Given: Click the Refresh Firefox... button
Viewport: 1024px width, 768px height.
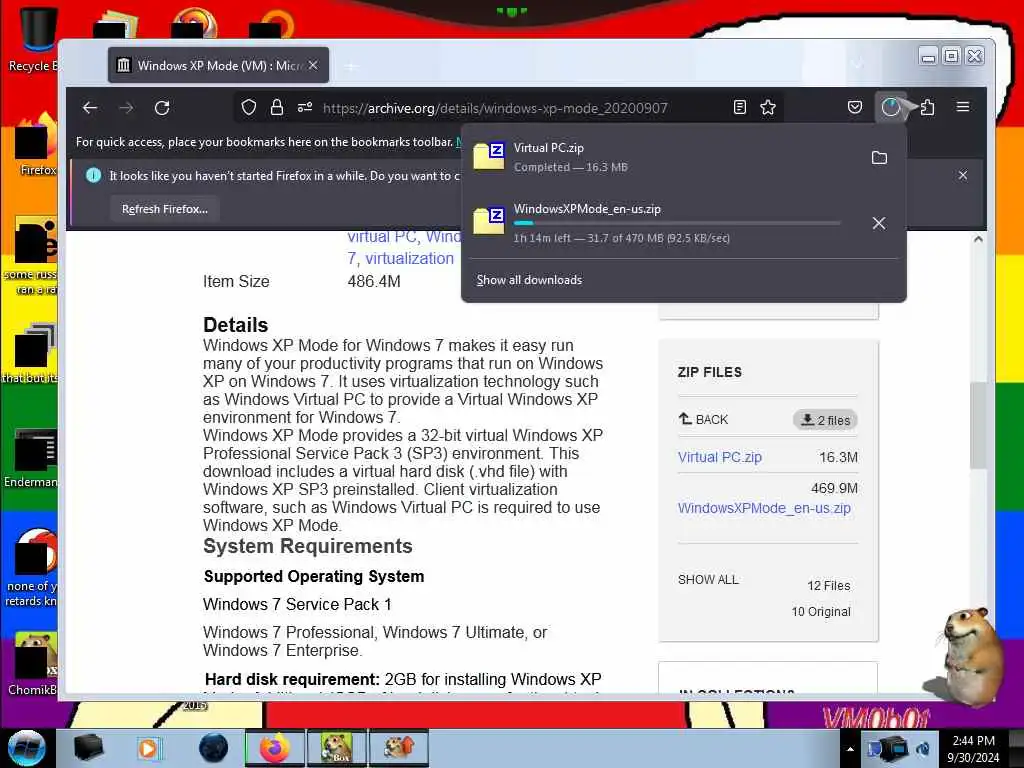Looking at the screenshot, I should click(165, 209).
